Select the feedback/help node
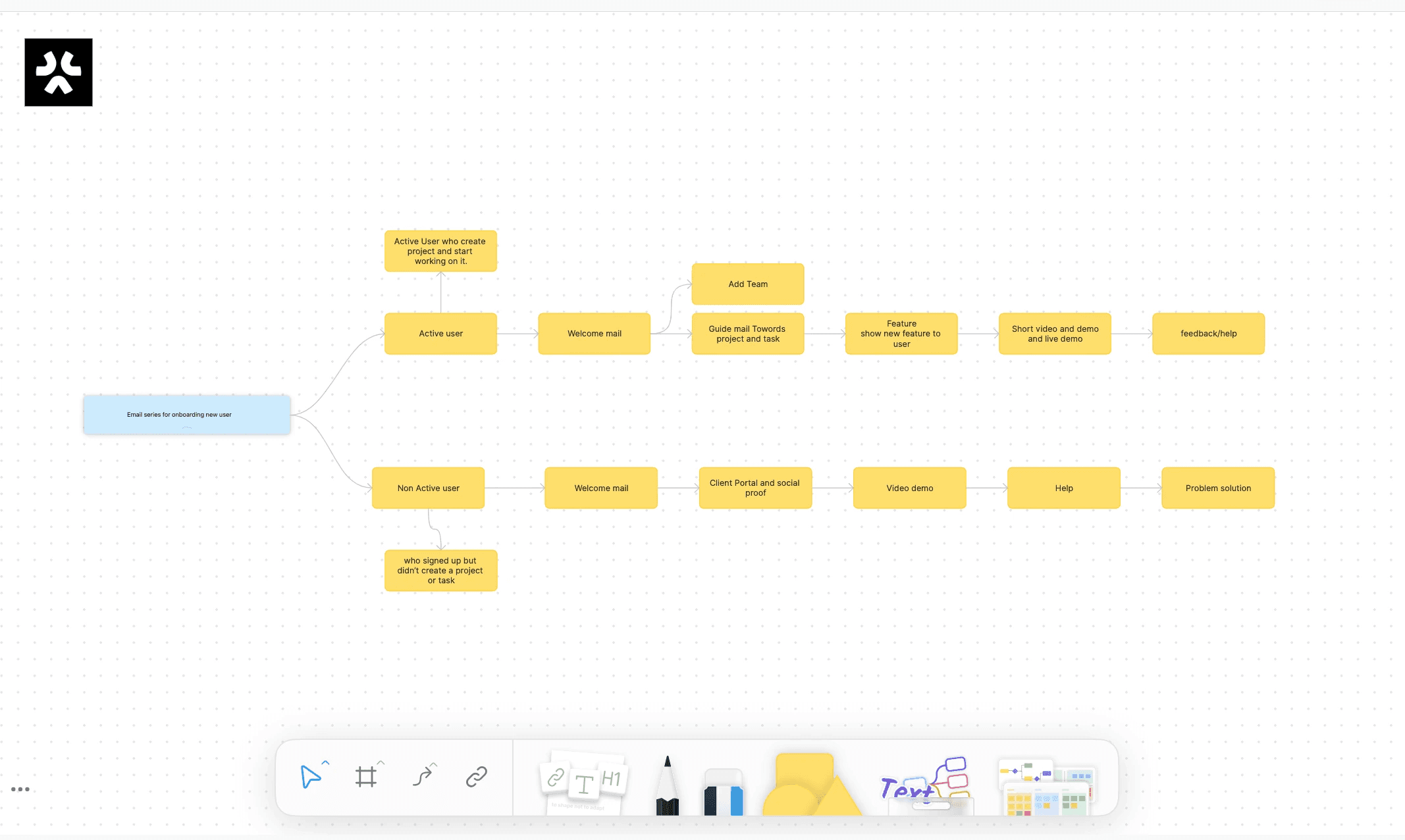Screen dimensions: 1405x840 click(1208, 334)
